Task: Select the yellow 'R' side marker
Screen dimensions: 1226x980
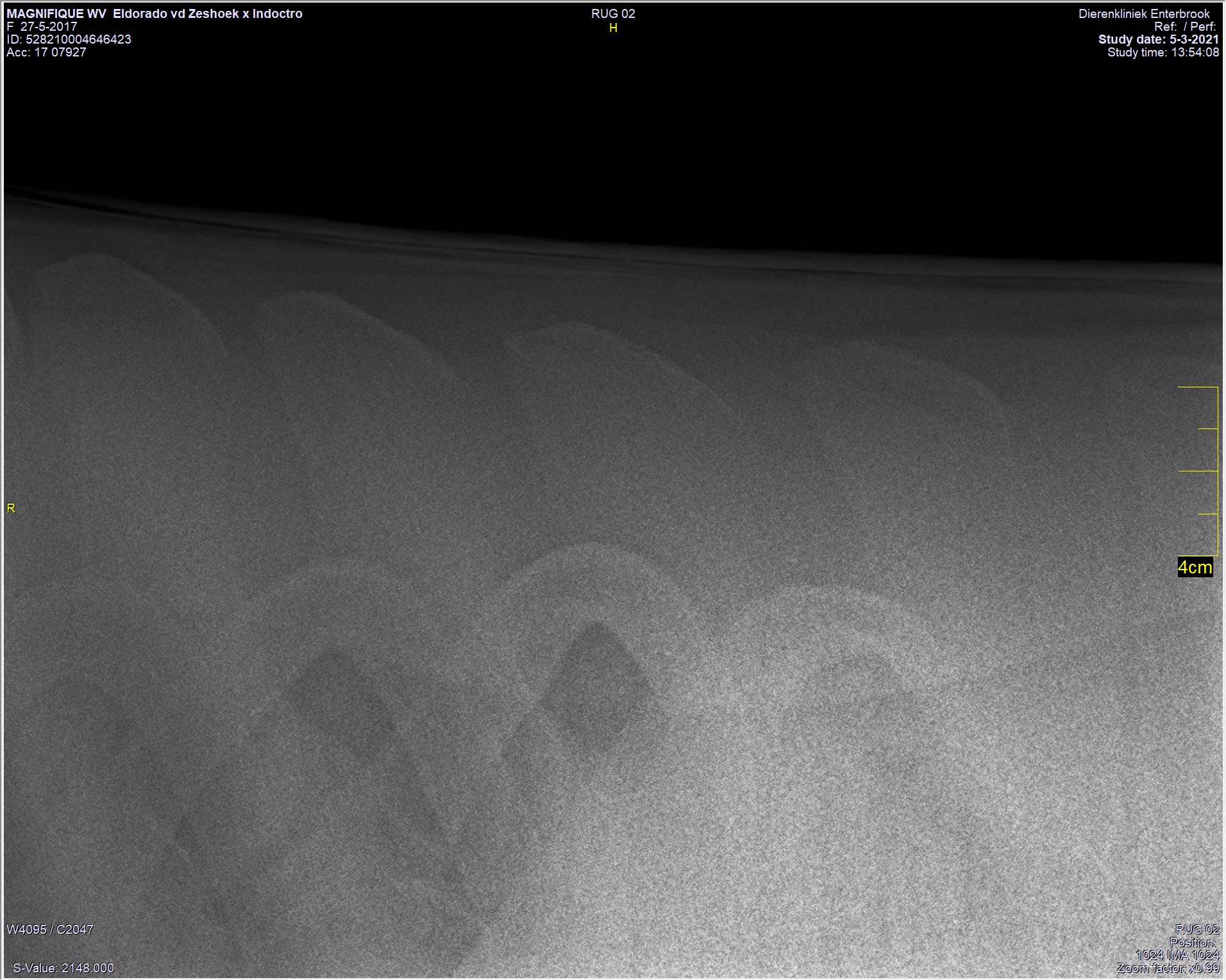Action: coord(11,509)
